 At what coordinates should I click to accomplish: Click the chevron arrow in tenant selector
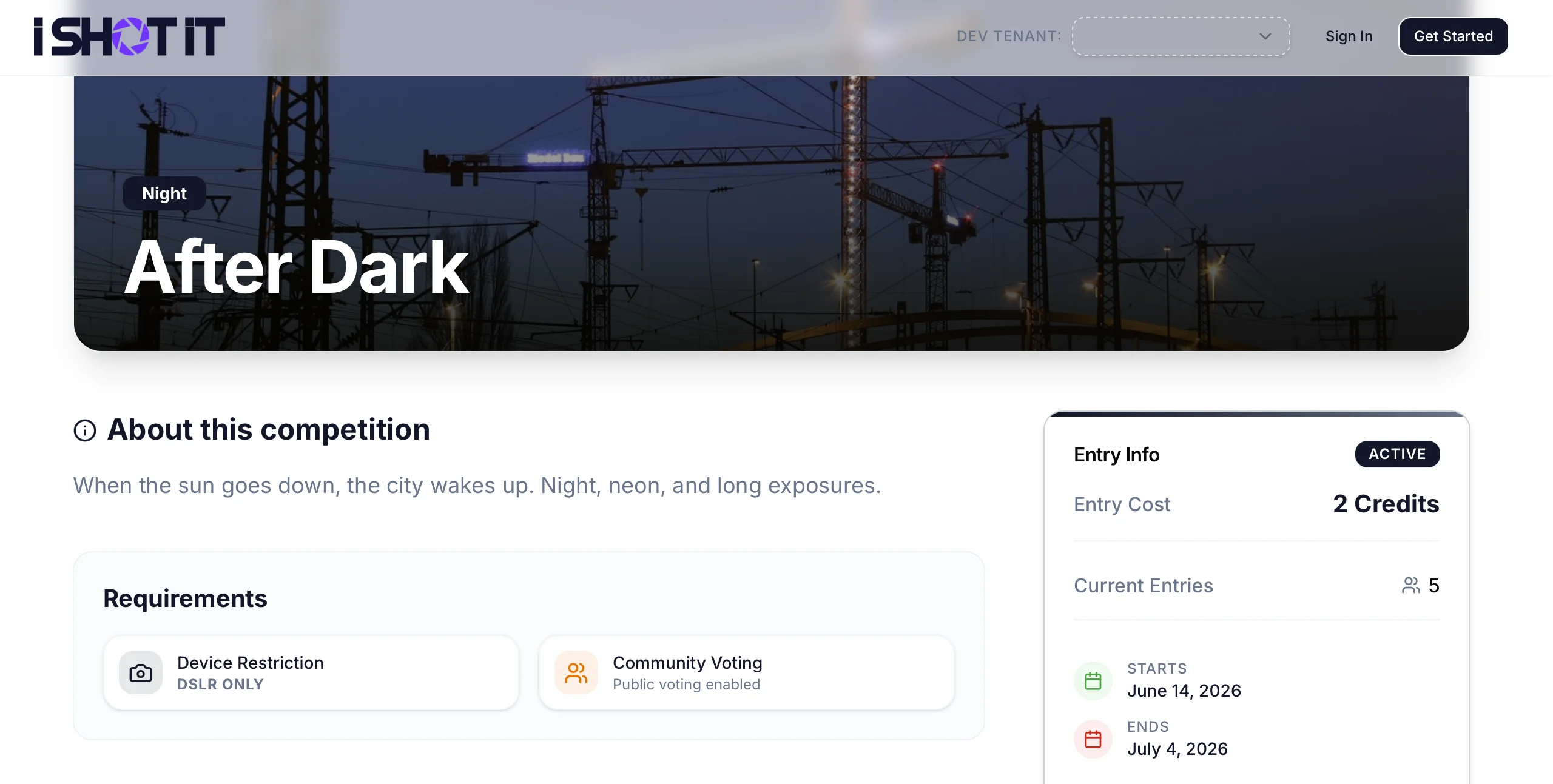tap(1265, 36)
